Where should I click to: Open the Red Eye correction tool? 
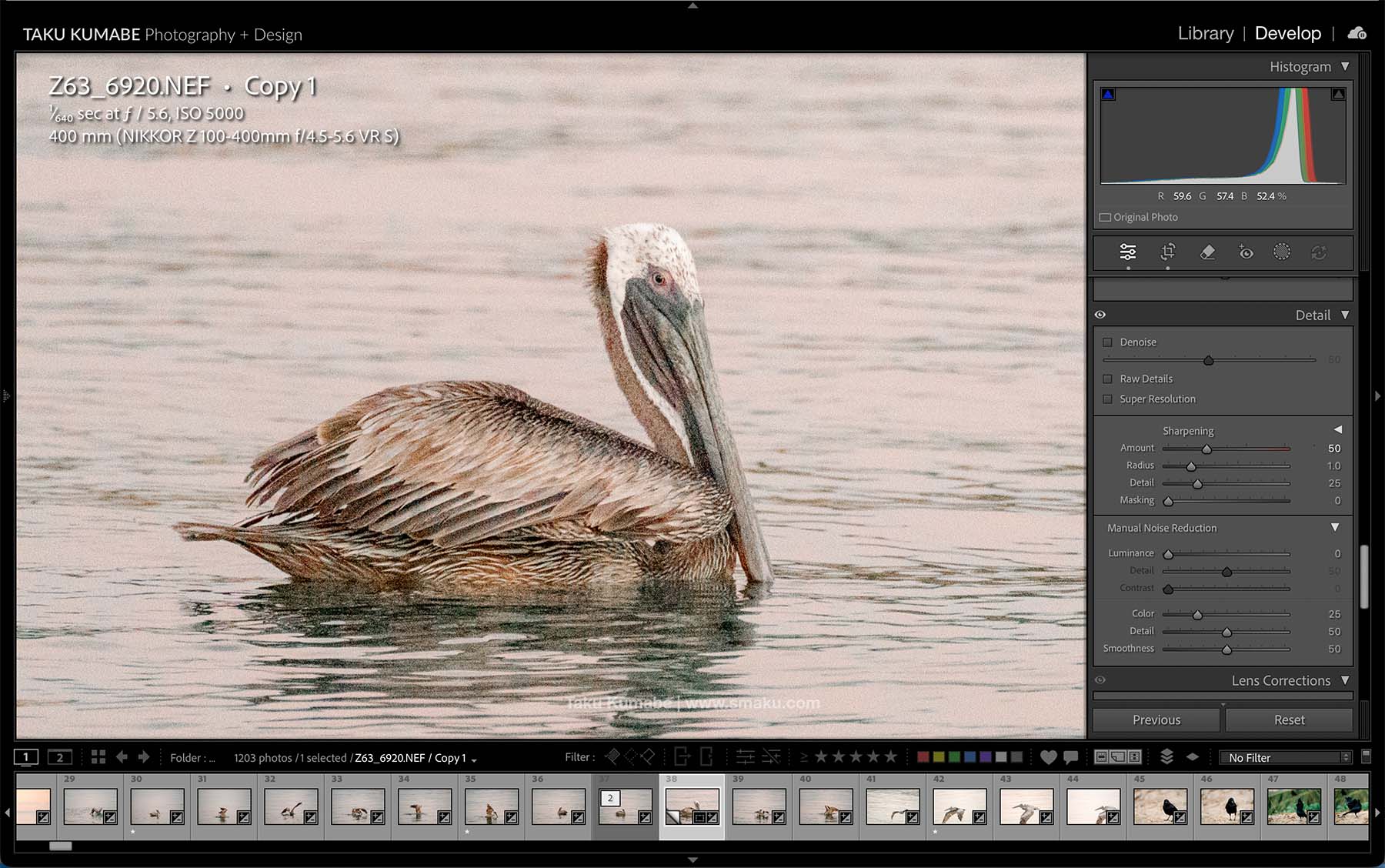click(1246, 252)
